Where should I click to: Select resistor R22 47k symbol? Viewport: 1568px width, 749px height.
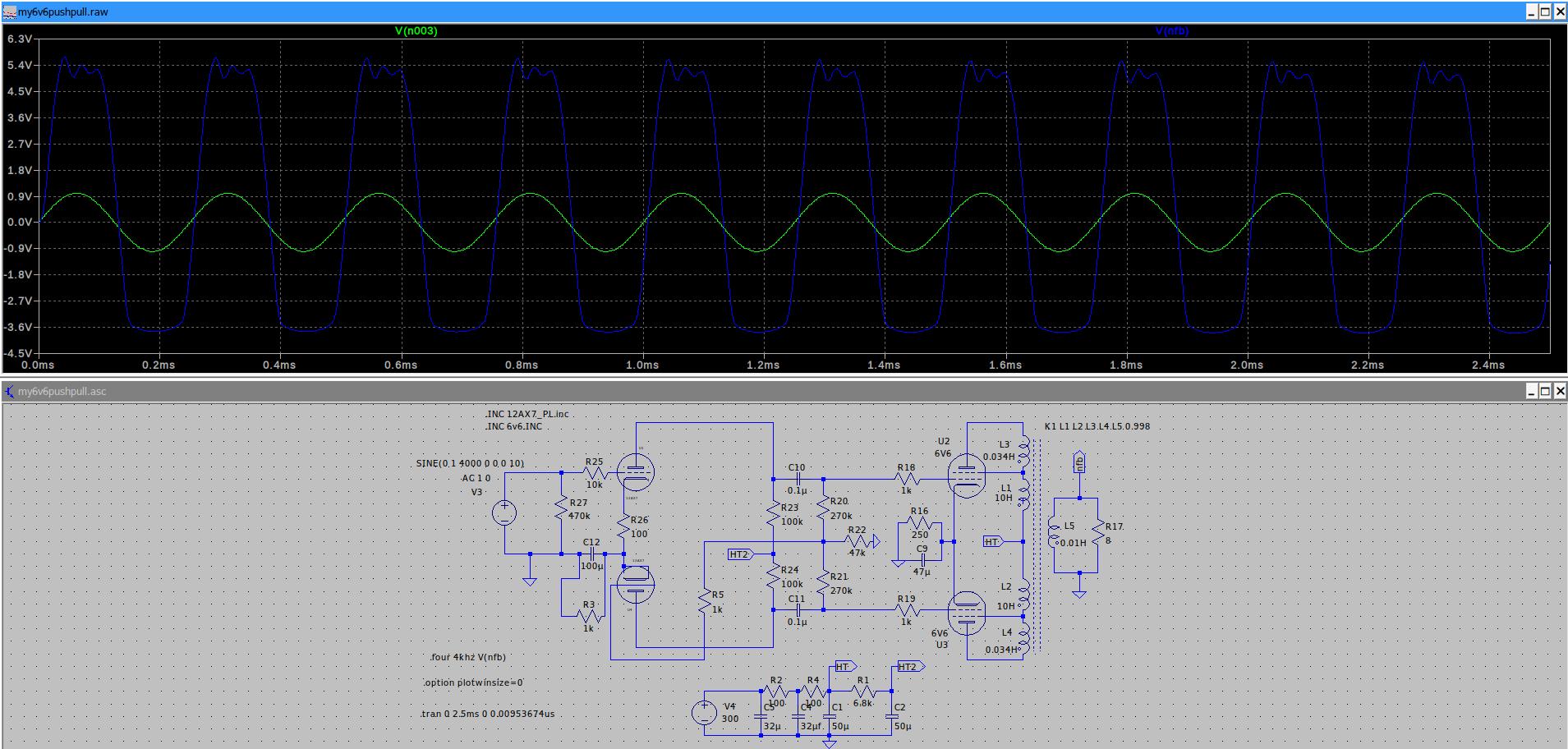click(x=857, y=541)
